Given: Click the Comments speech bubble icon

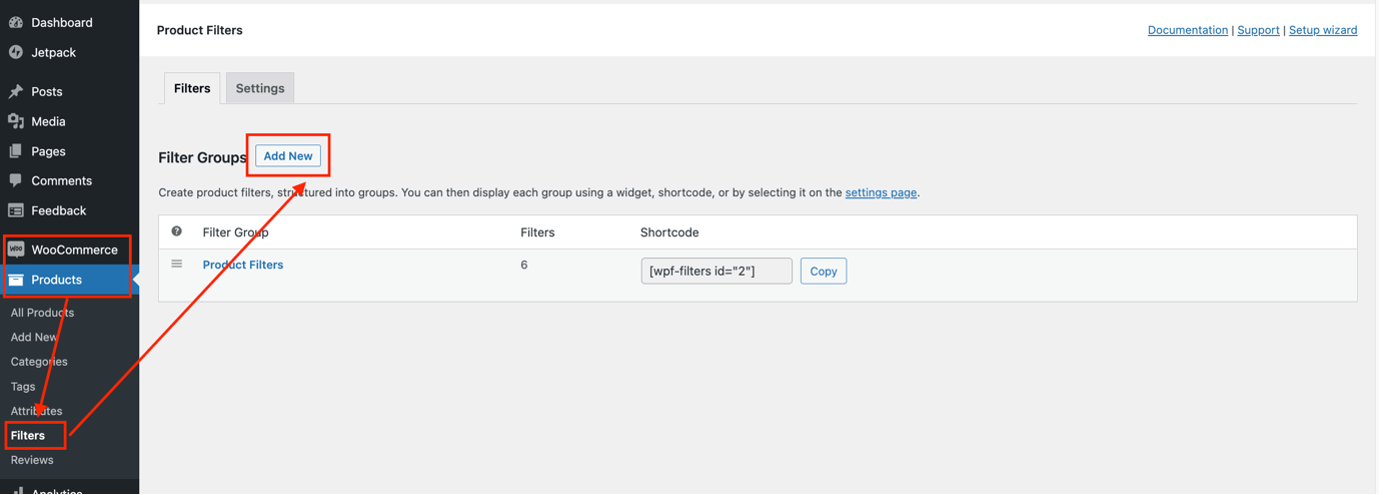Looking at the screenshot, I should (x=16, y=181).
